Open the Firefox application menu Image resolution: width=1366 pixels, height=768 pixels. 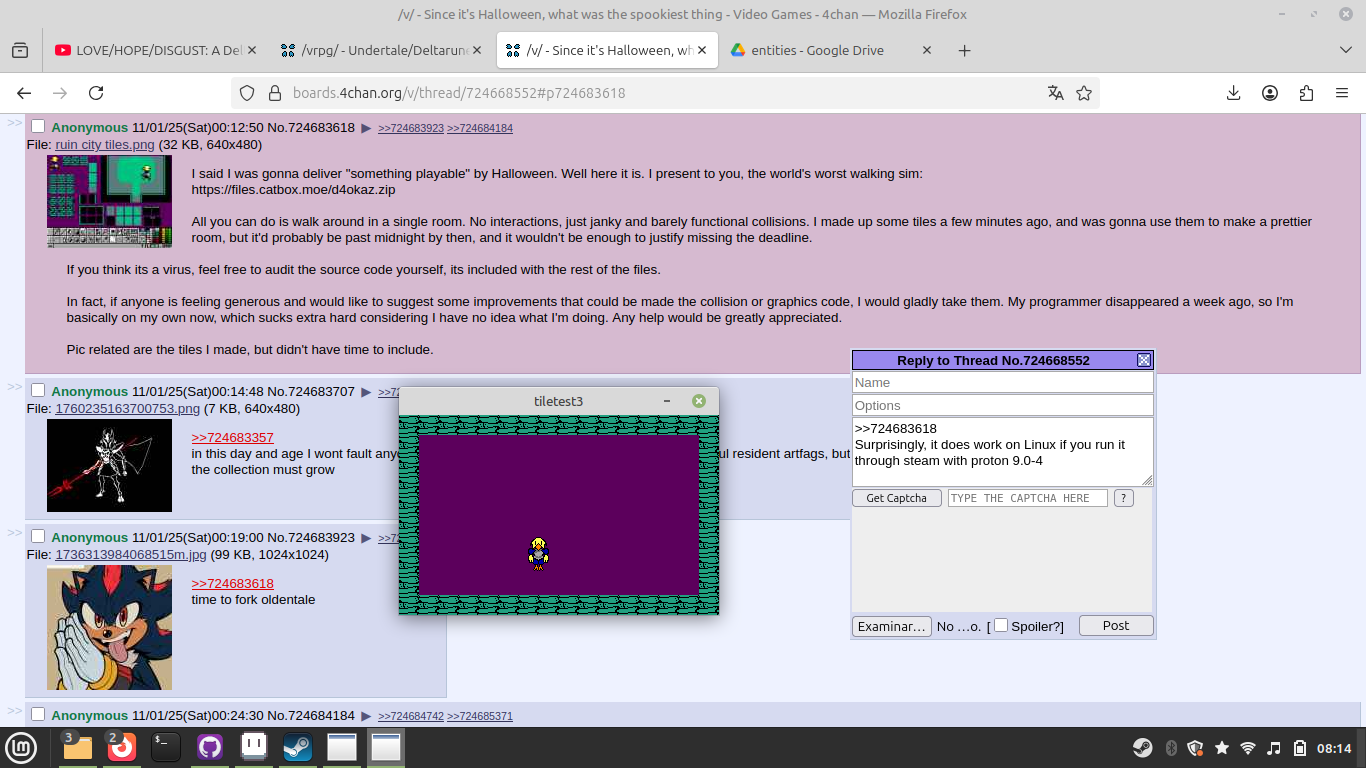[x=1342, y=93]
